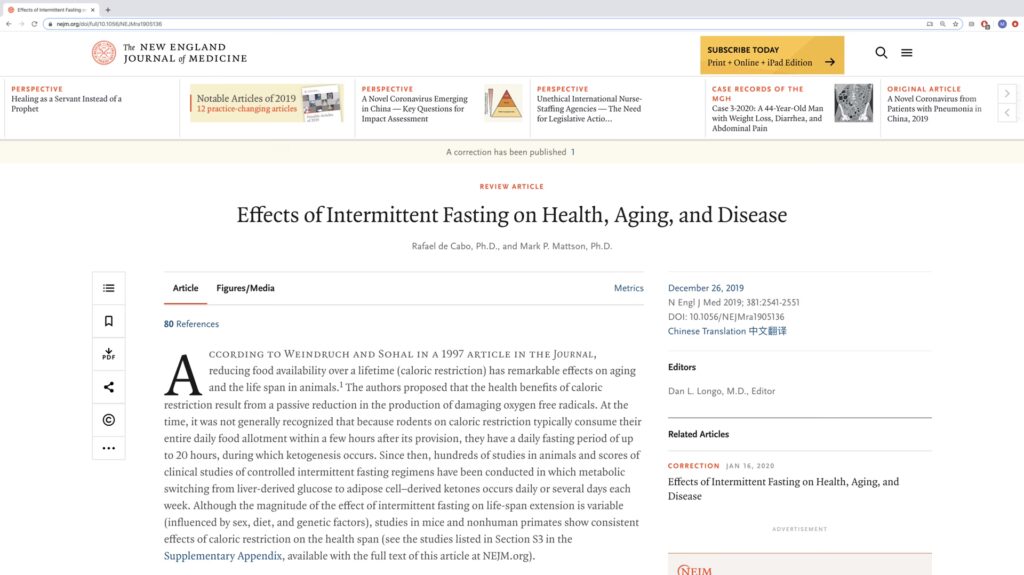This screenshot has width=1024, height=575.
Task: Open the hamburger menu in header
Action: click(x=906, y=53)
